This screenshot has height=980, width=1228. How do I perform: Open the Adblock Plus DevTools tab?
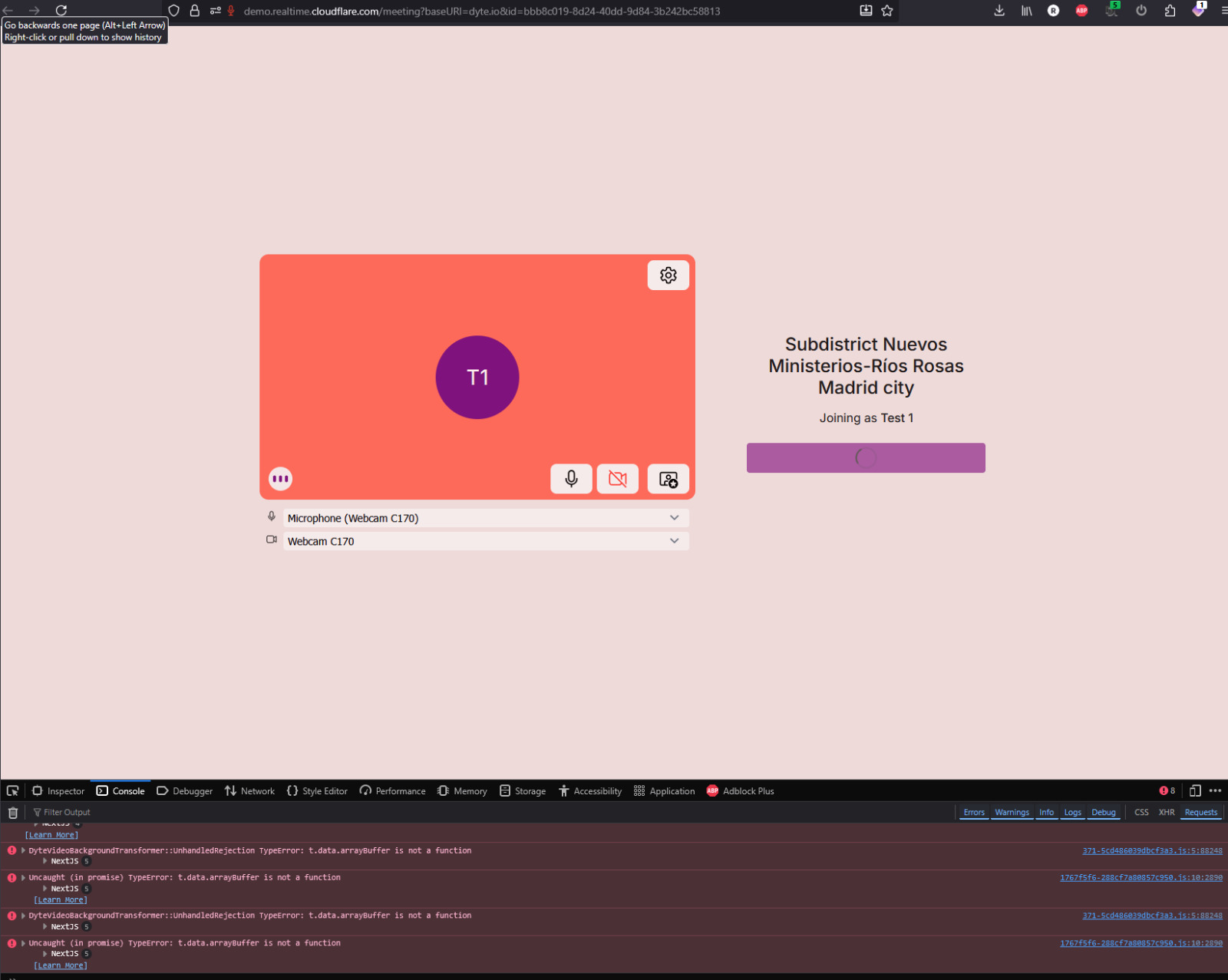pos(741,791)
